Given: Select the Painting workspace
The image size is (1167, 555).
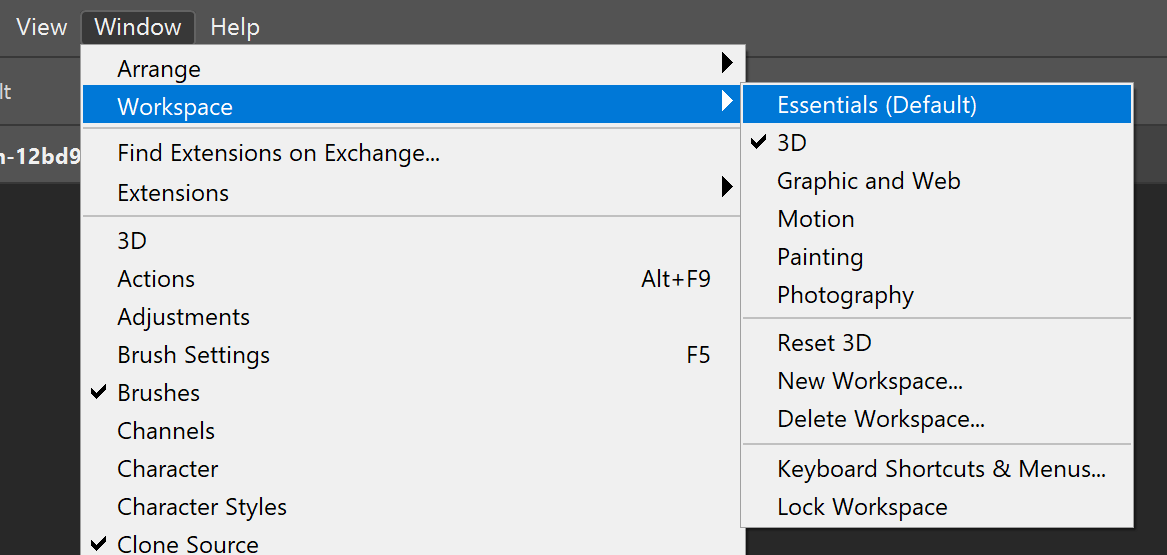Looking at the screenshot, I should pos(819,257).
